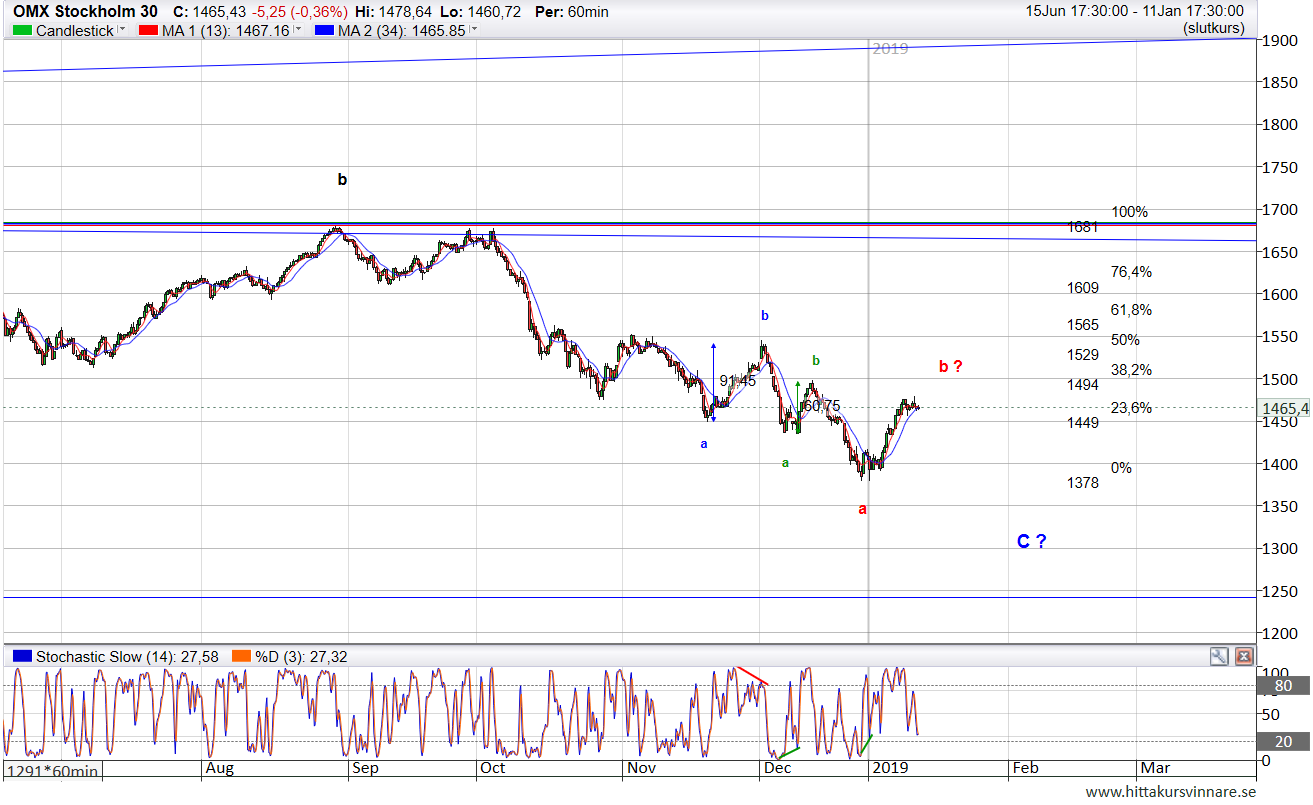Click the orange %D color swatch
The width and height of the screenshot is (1313, 805).
(x=241, y=657)
